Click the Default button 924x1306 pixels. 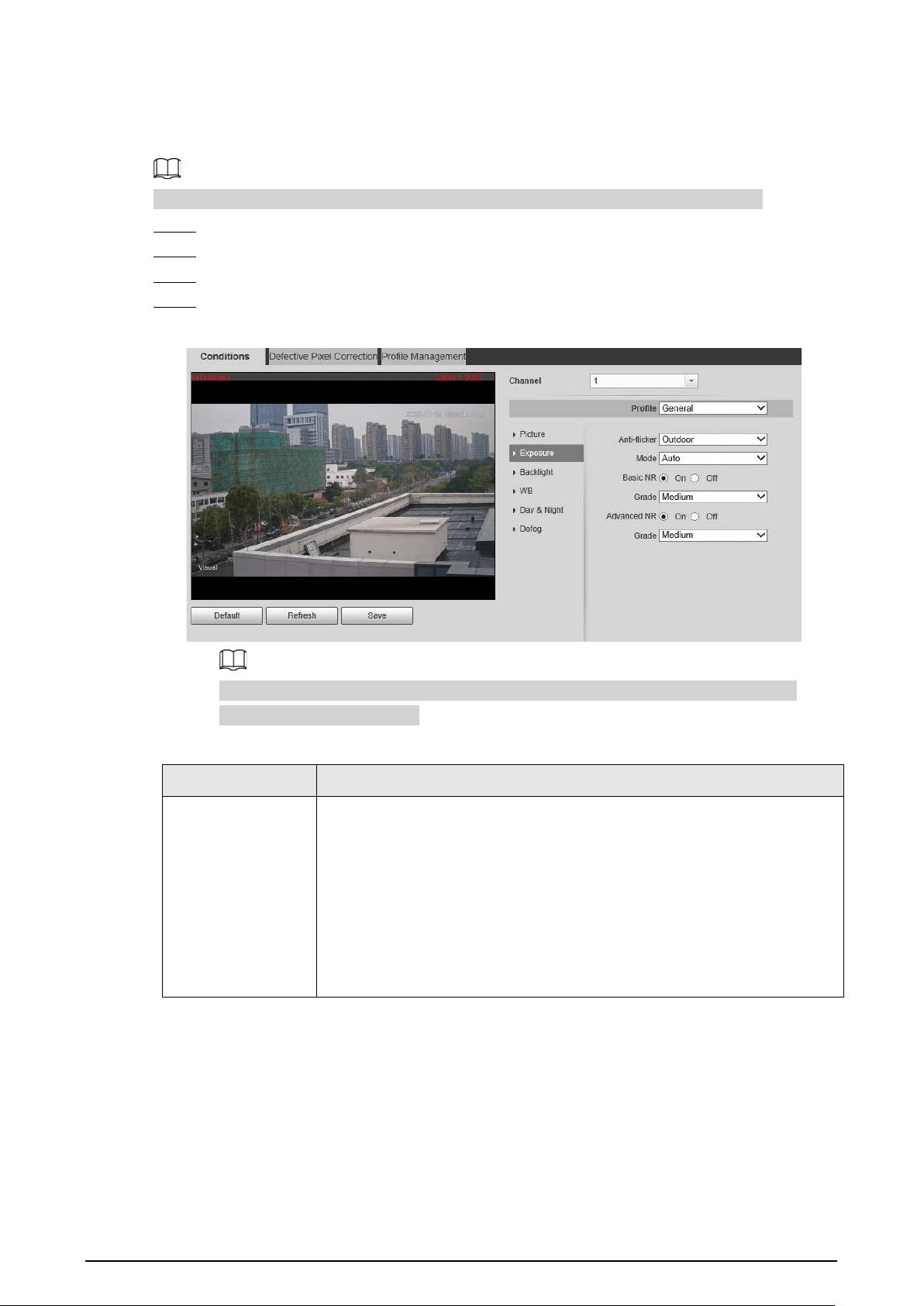click(x=226, y=615)
